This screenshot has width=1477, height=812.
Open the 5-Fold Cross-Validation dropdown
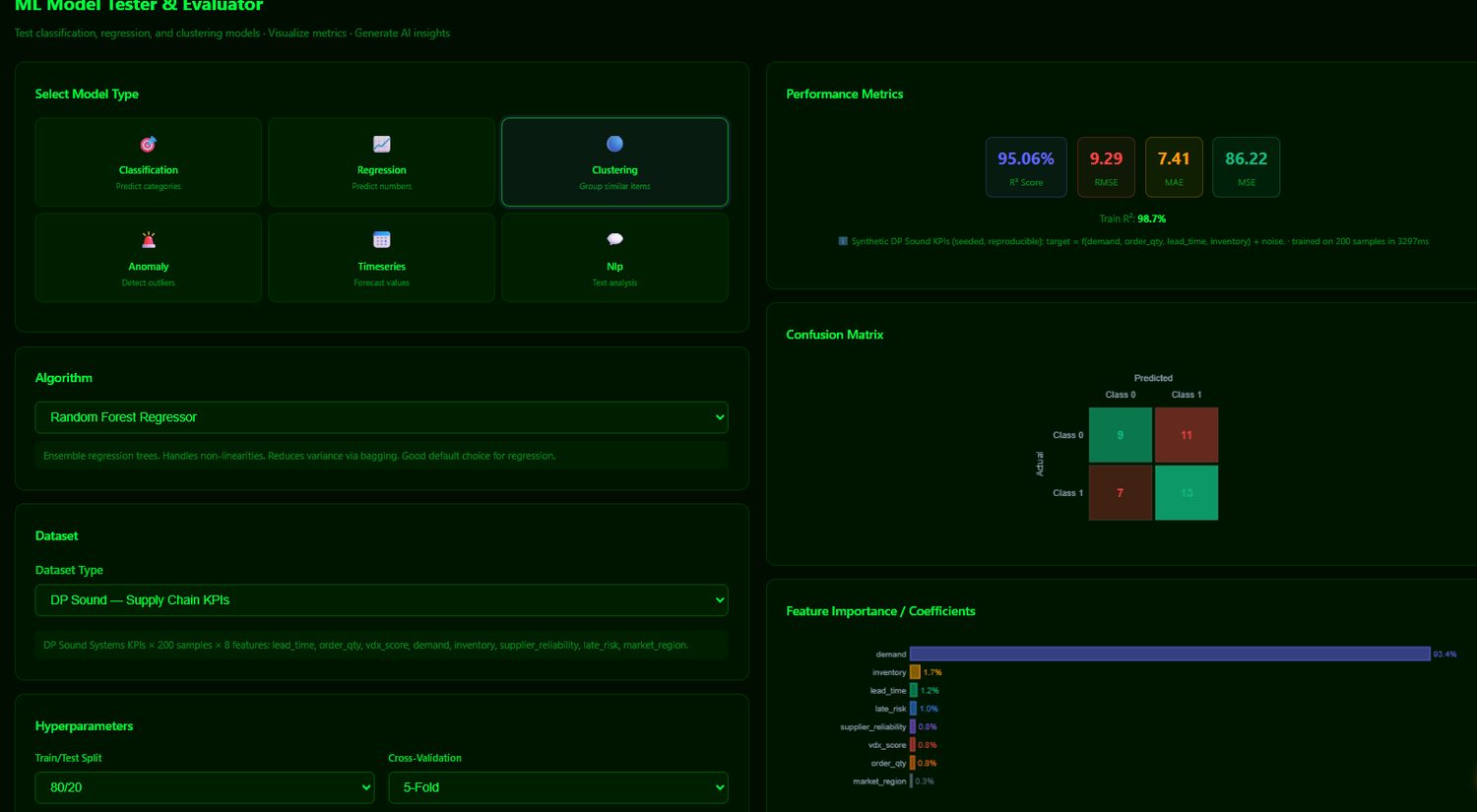[558, 787]
